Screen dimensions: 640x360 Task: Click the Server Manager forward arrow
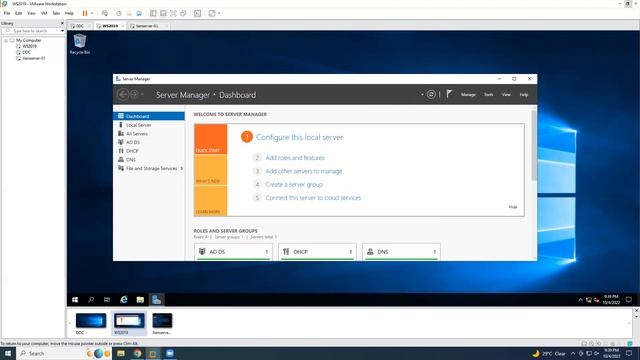click(134, 95)
